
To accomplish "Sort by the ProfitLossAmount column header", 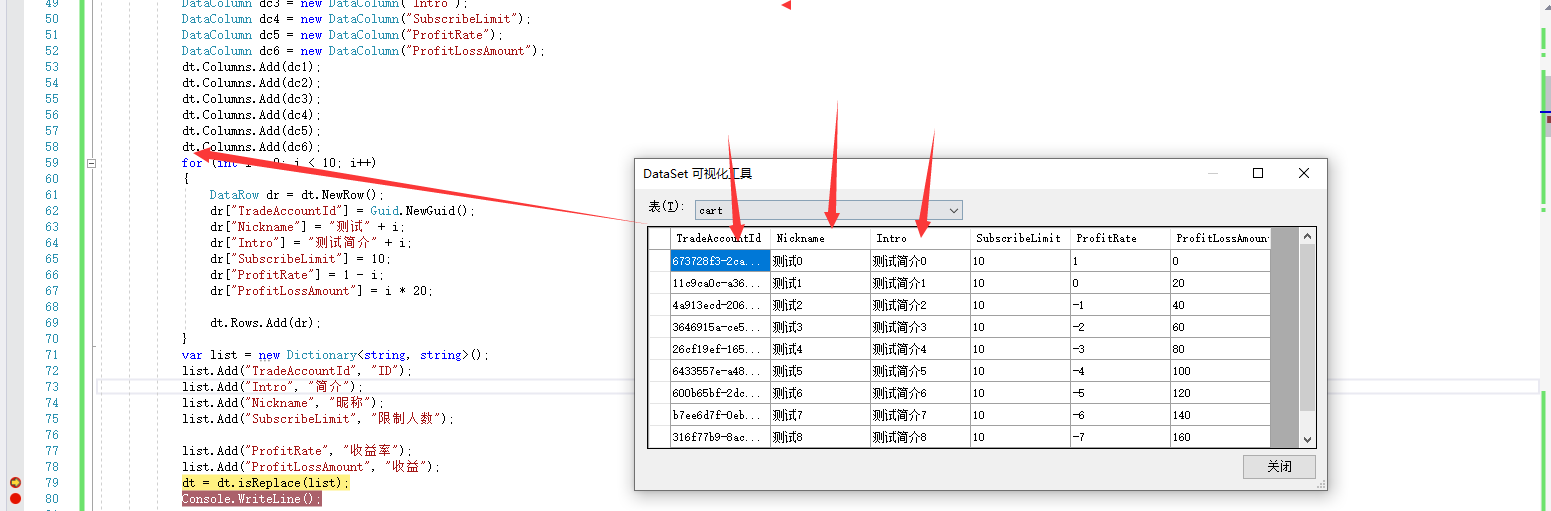I will click(1220, 238).
